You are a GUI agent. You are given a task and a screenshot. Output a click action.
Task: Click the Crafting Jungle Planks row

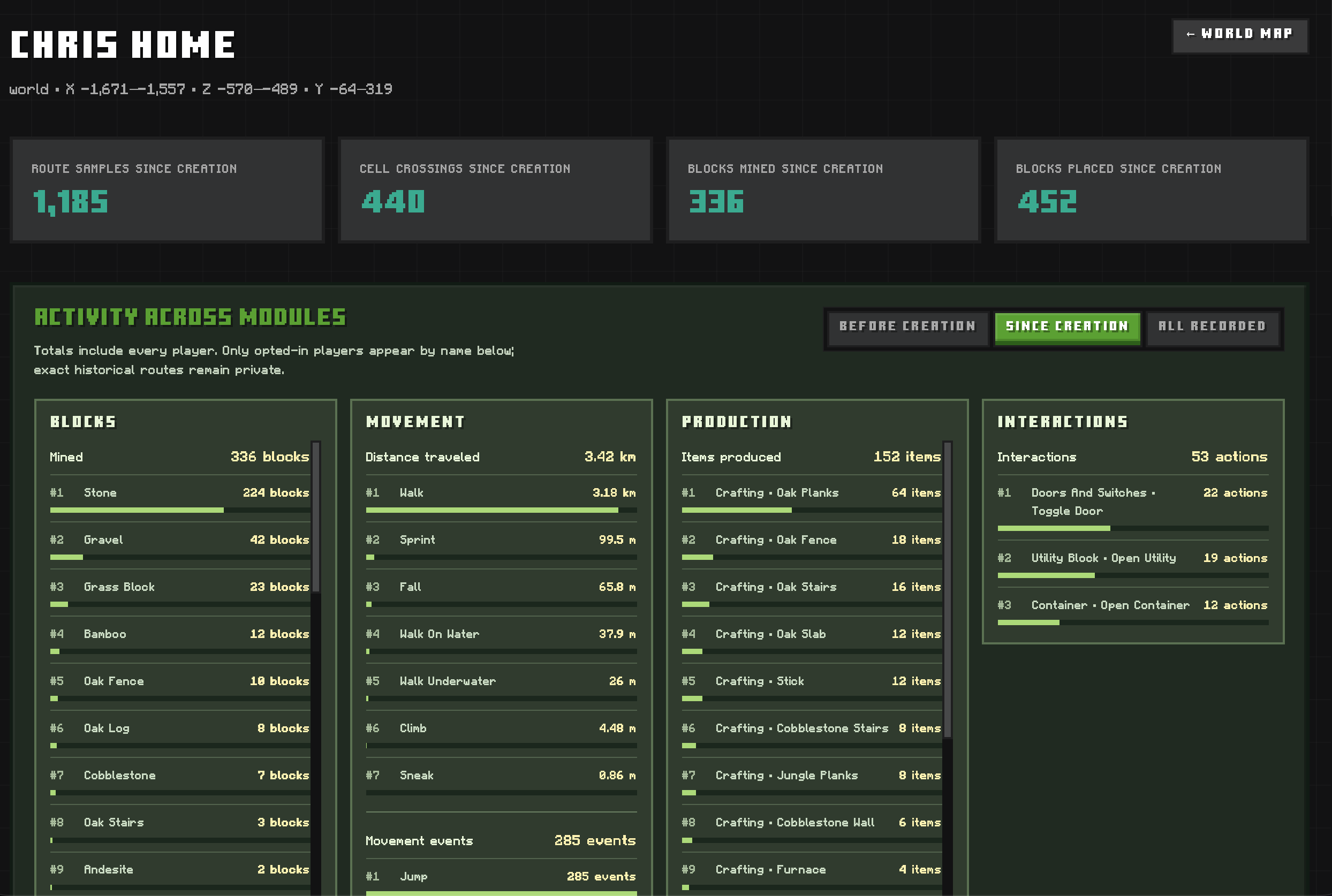point(812,781)
